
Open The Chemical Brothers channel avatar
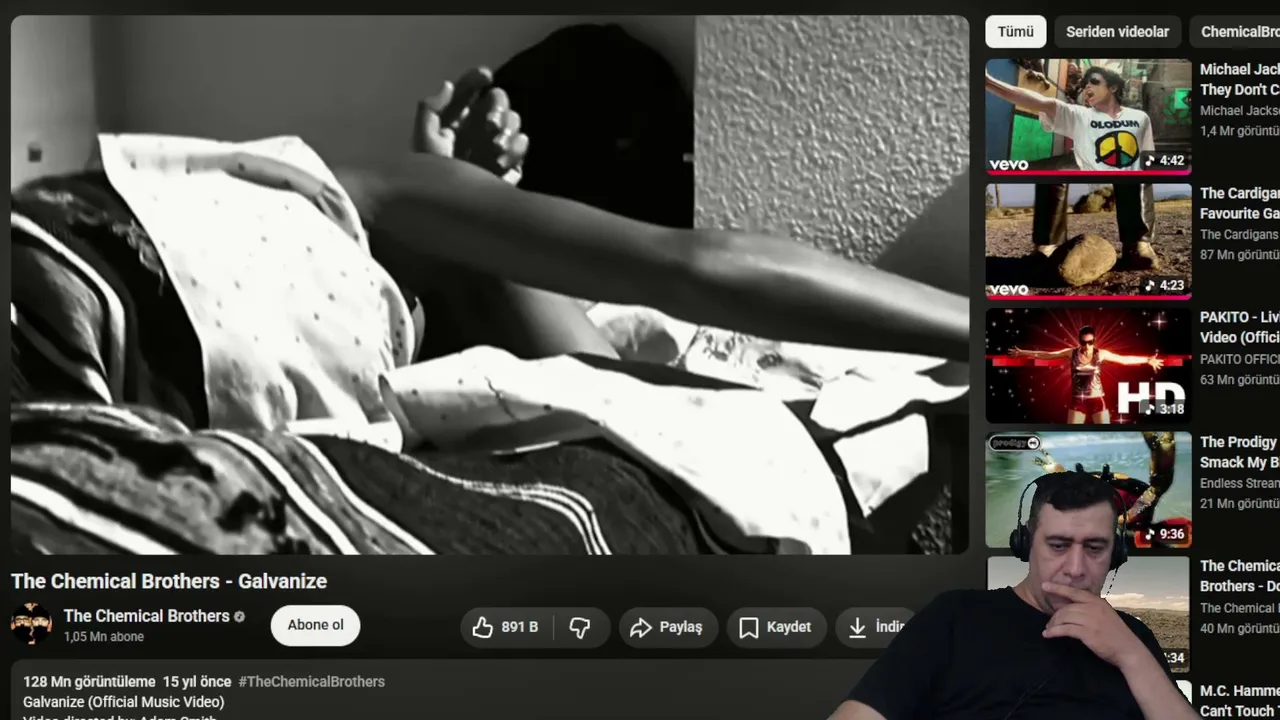[x=31, y=624]
